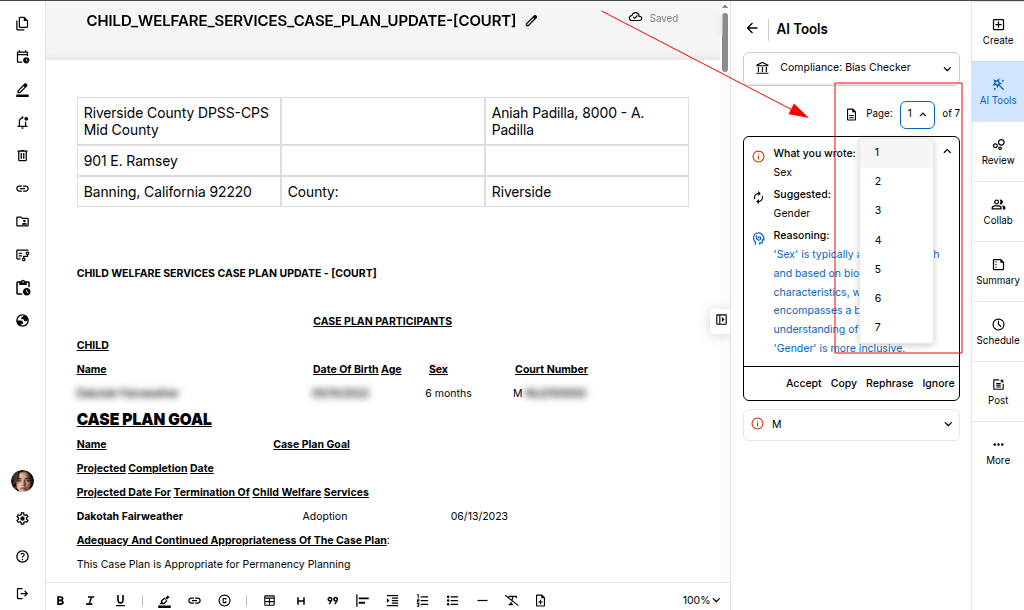Go back using AI Tools arrow
Screen dimensions: 1024x610
tap(752, 29)
